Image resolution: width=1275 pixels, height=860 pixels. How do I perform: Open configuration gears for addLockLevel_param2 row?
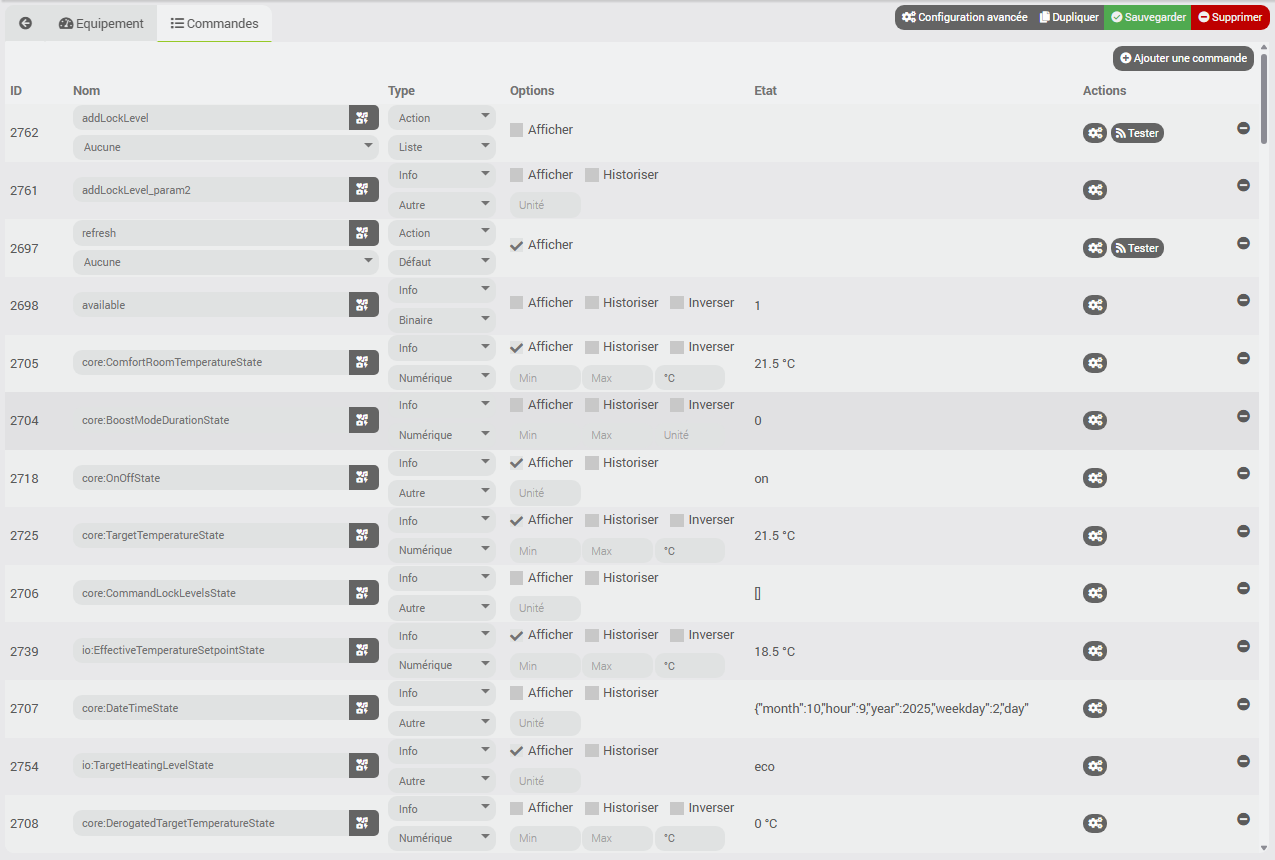[1095, 190]
